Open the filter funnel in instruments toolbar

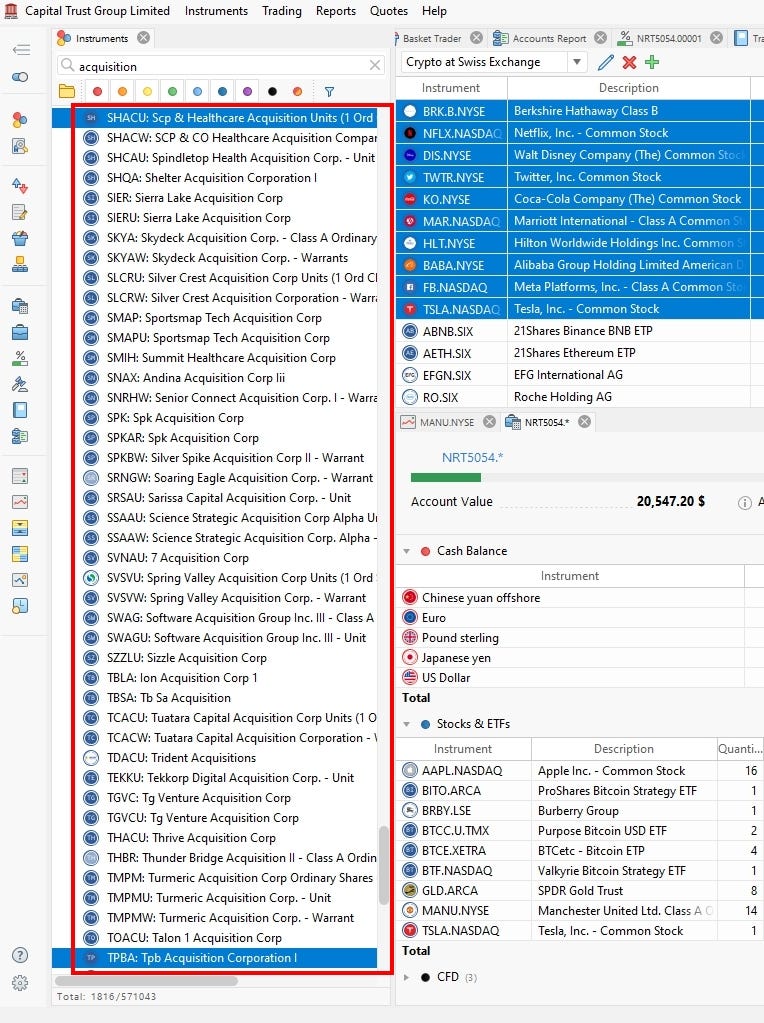pyautogui.click(x=329, y=92)
